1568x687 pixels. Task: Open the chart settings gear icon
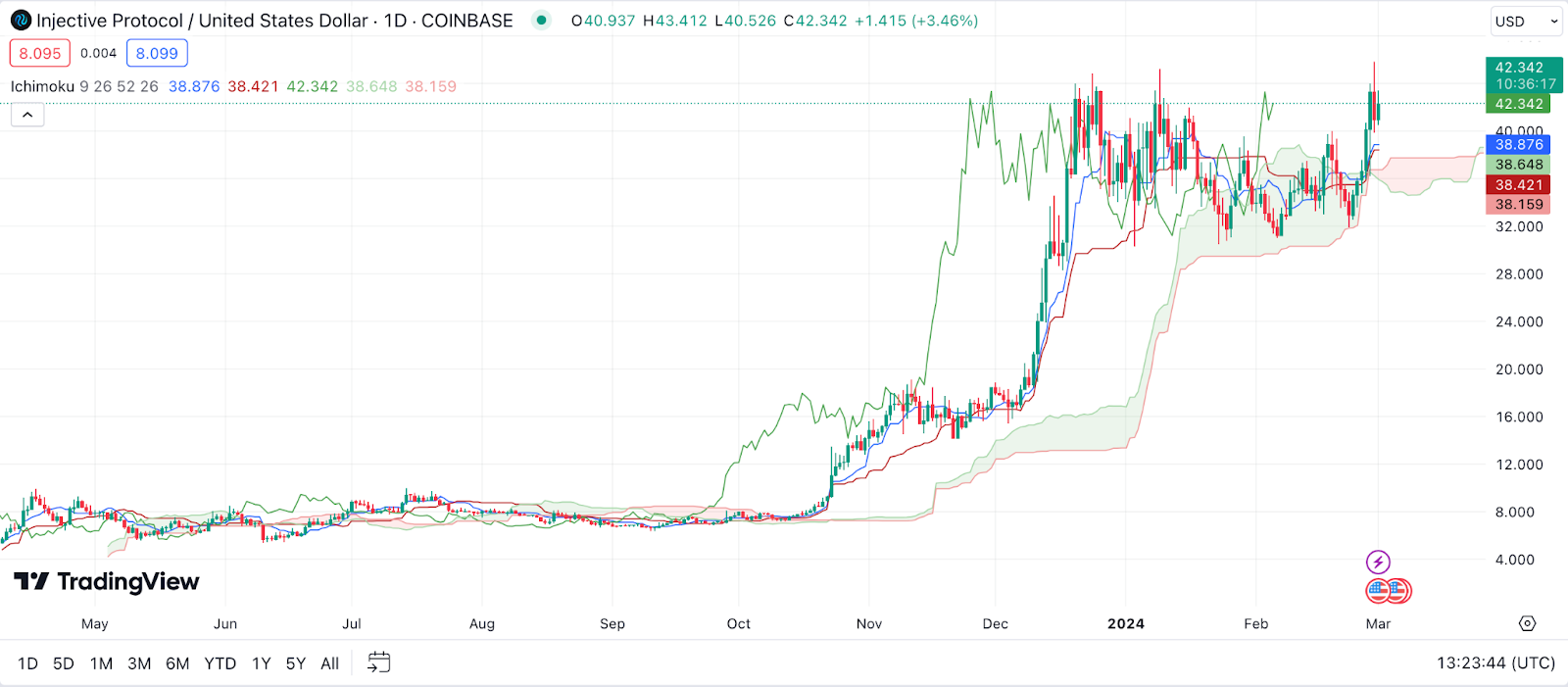(x=1527, y=623)
